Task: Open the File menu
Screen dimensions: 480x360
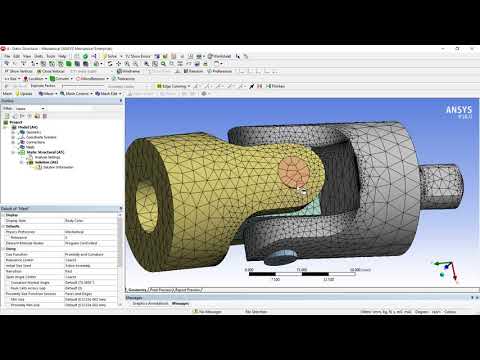Action: point(7,56)
